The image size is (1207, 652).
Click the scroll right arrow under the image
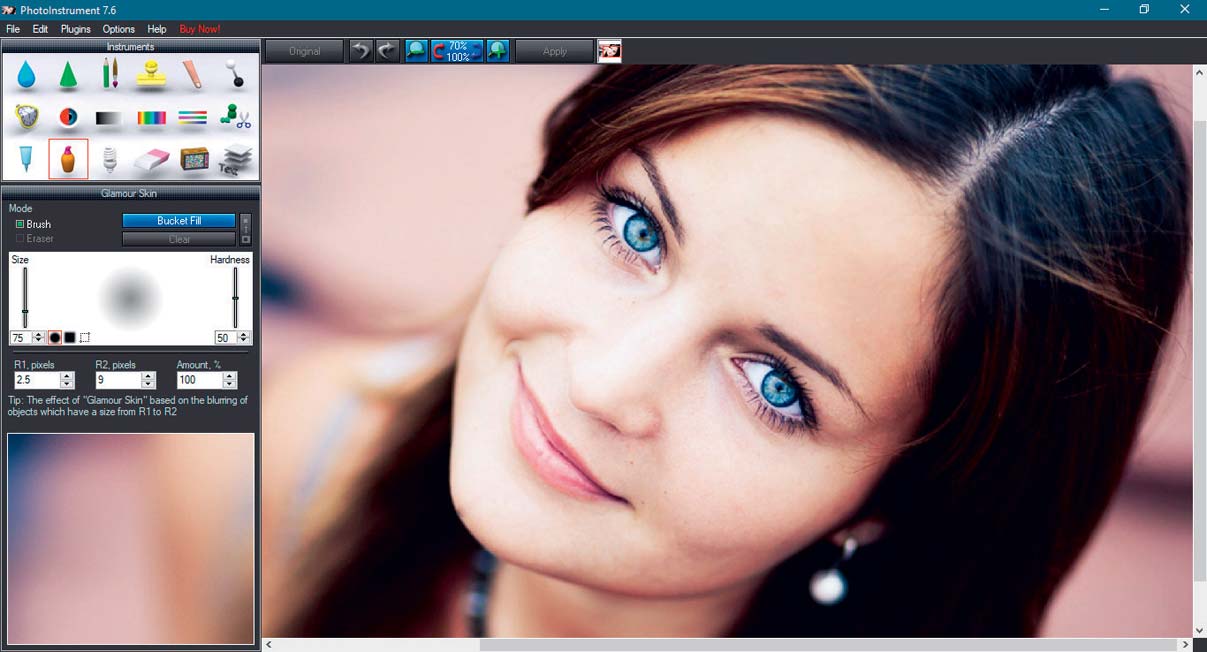[1185, 645]
